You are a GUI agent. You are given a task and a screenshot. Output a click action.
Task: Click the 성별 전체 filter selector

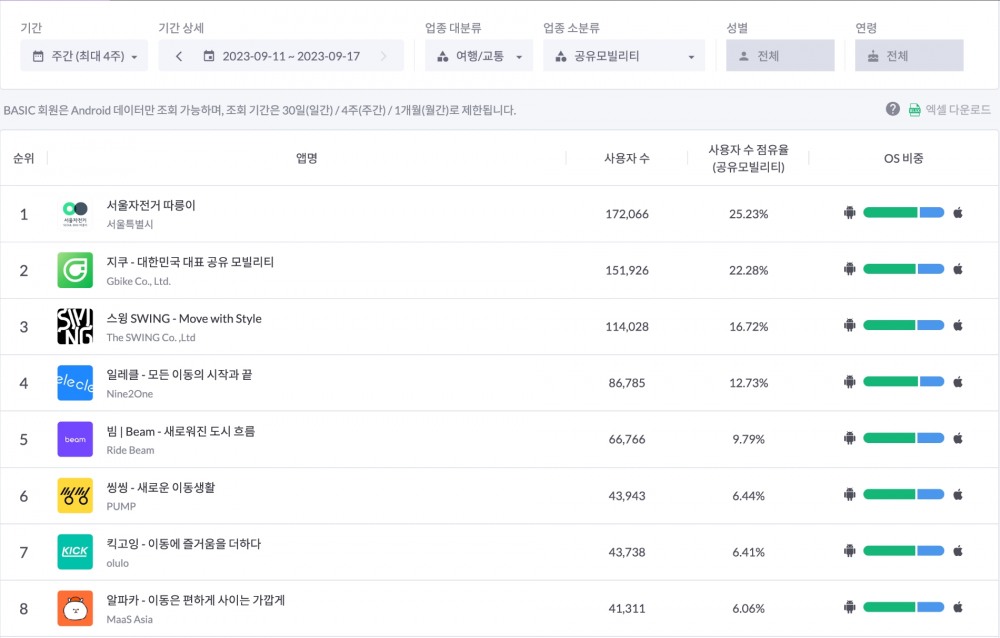coord(780,55)
